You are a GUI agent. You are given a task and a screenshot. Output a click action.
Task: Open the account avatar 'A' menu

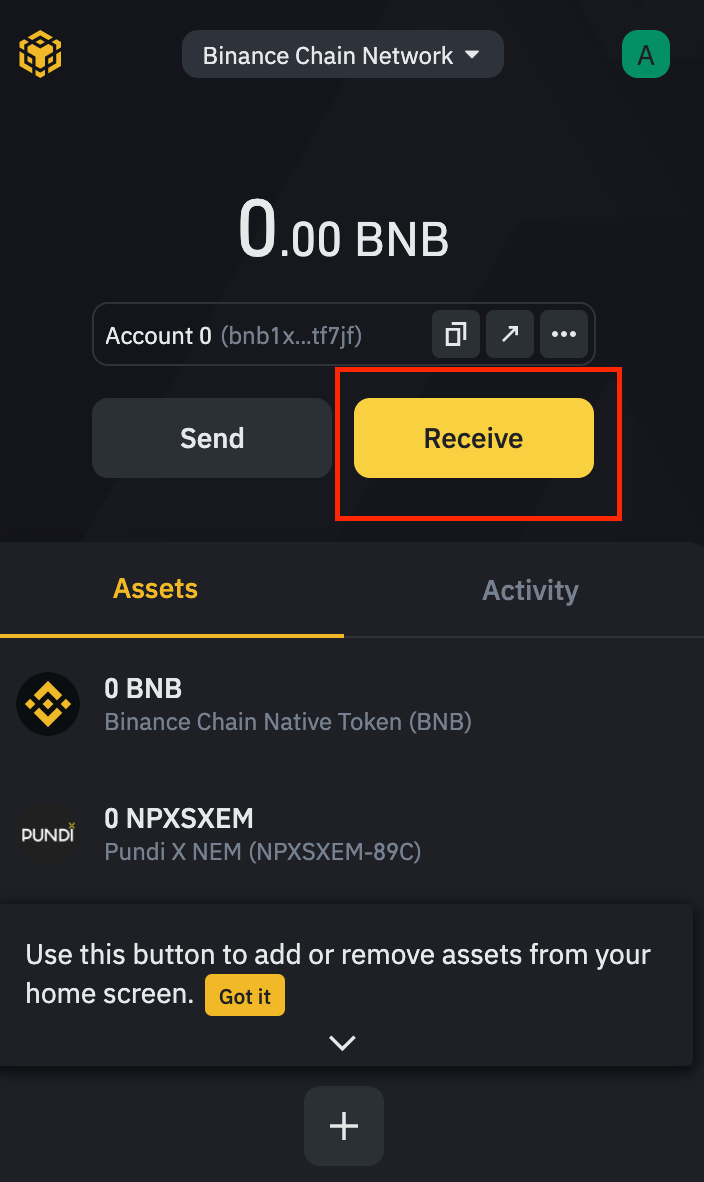point(646,54)
